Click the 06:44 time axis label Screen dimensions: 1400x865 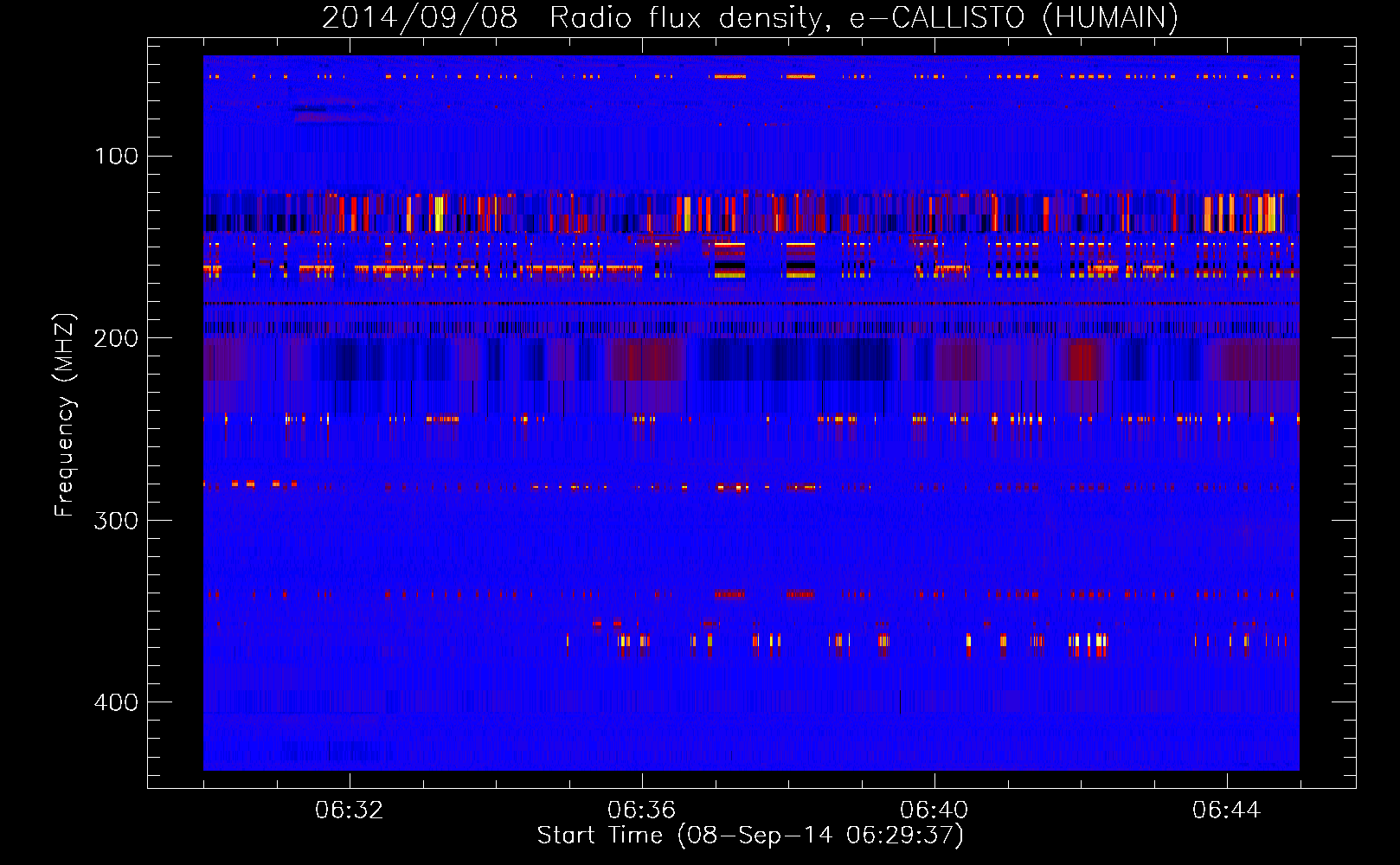click(x=1227, y=811)
